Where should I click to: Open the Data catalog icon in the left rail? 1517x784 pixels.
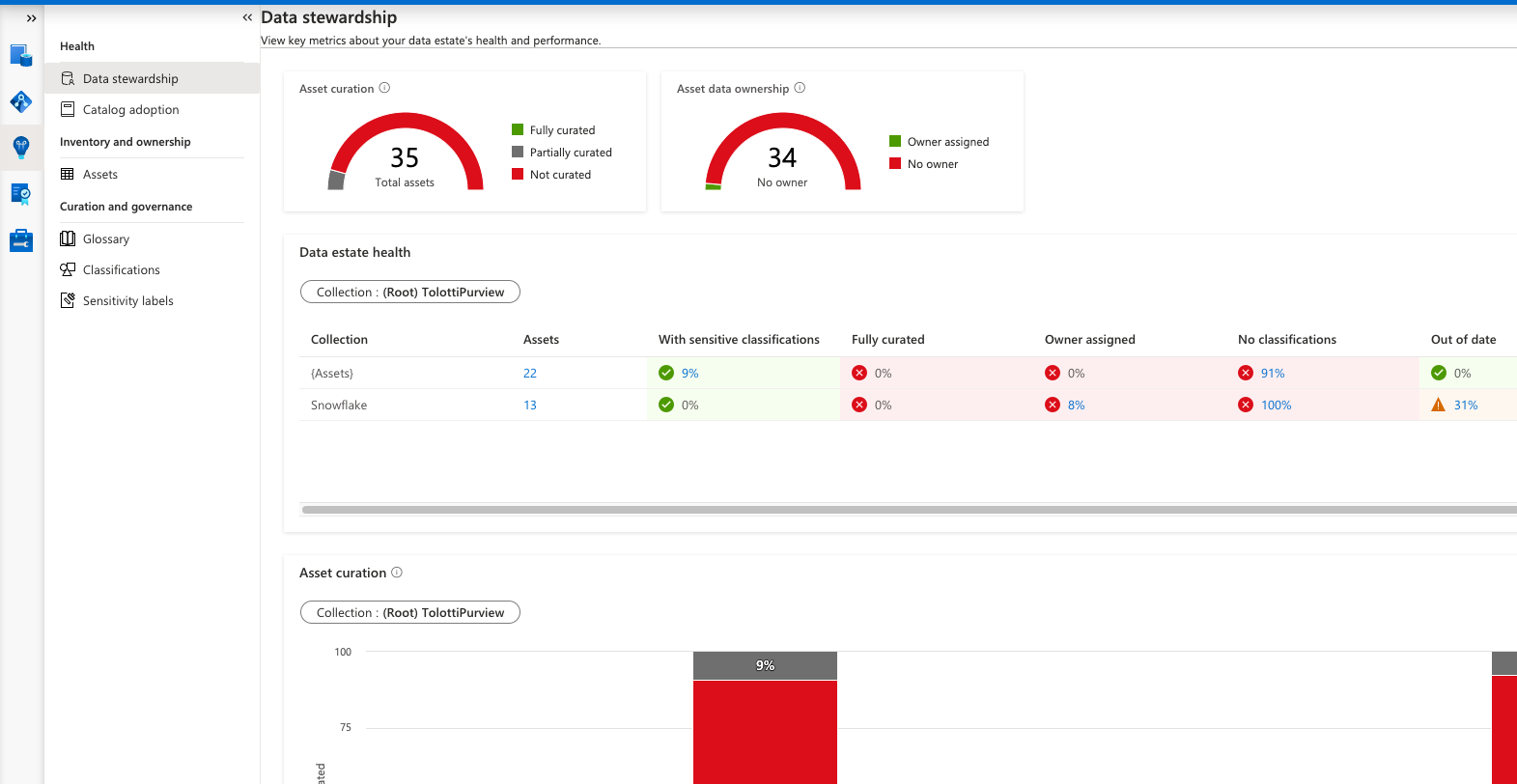pyautogui.click(x=21, y=55)
